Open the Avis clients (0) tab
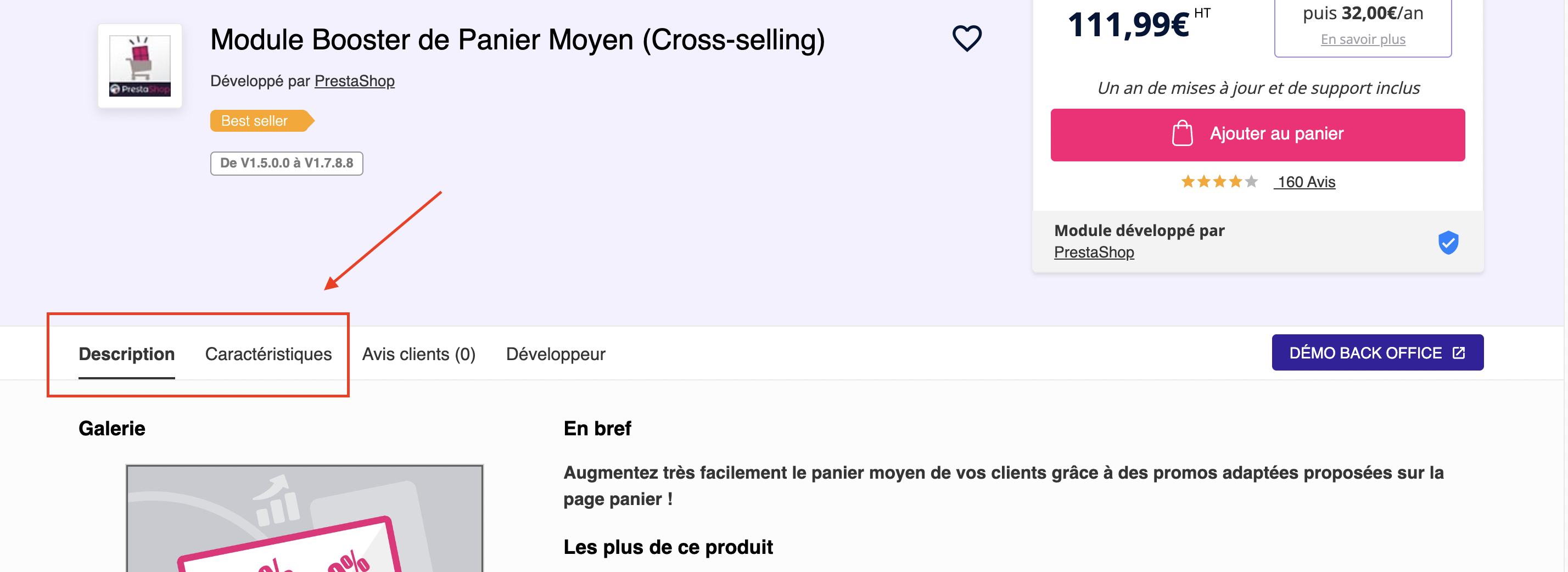The image size is (1568, 572). click(419, 354)
